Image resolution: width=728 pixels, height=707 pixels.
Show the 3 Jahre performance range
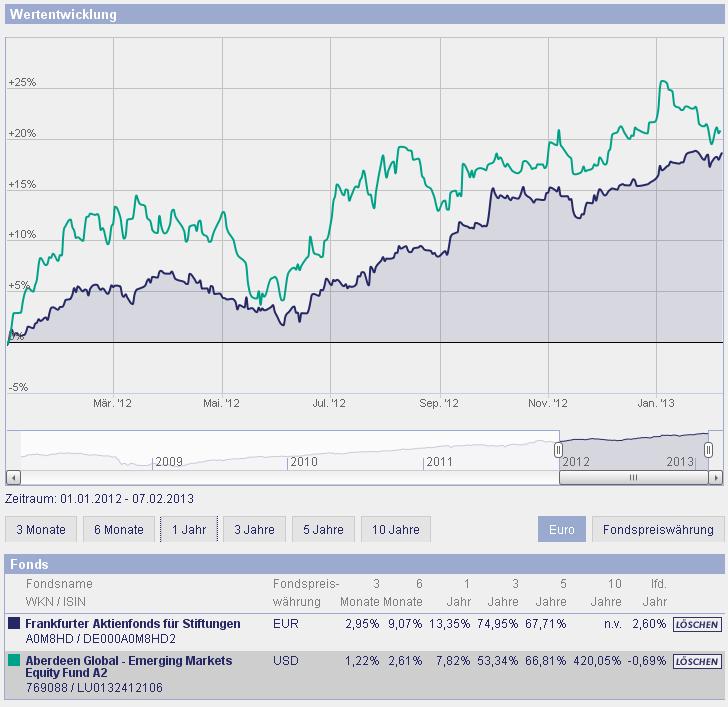(x=254, y=529)
